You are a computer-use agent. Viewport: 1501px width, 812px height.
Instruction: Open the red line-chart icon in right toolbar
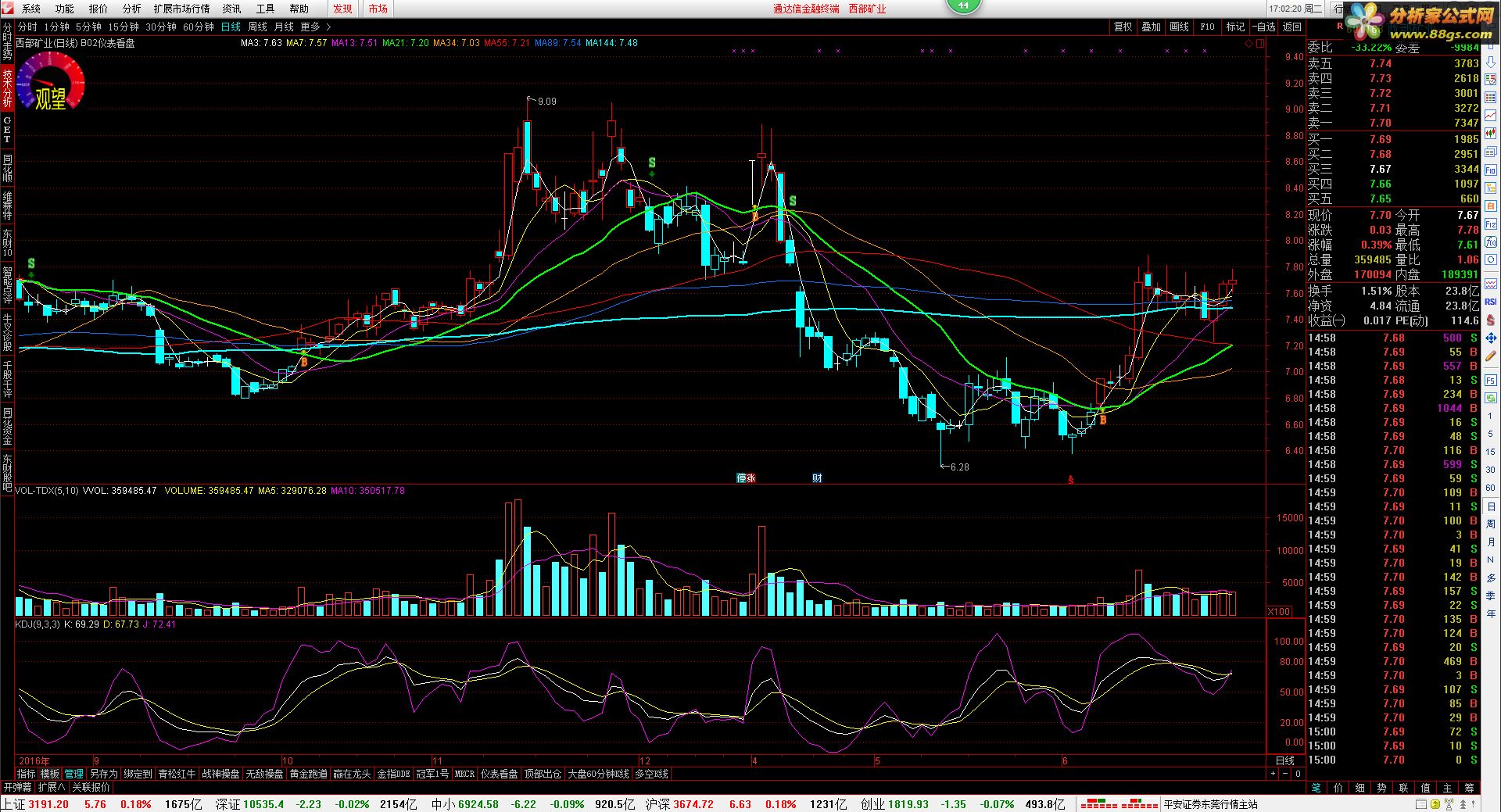[1491, 114]
